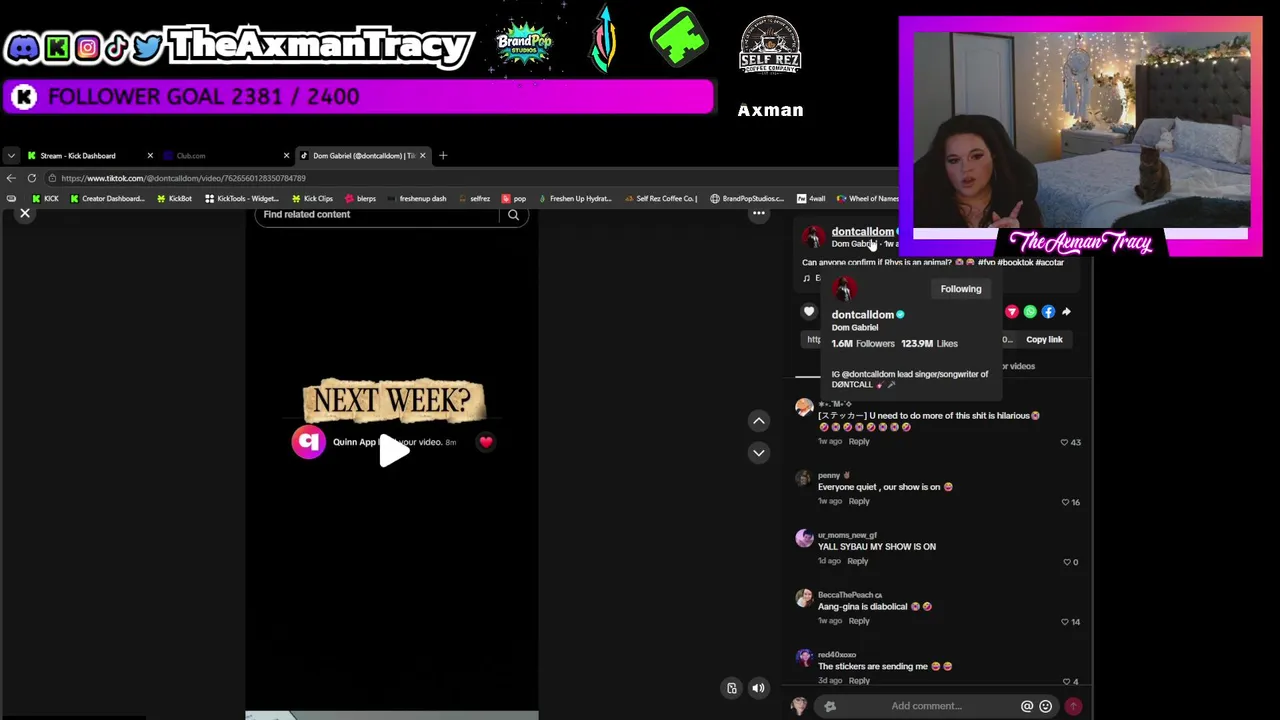Insert mention with the @ icon

(1027, 706)
